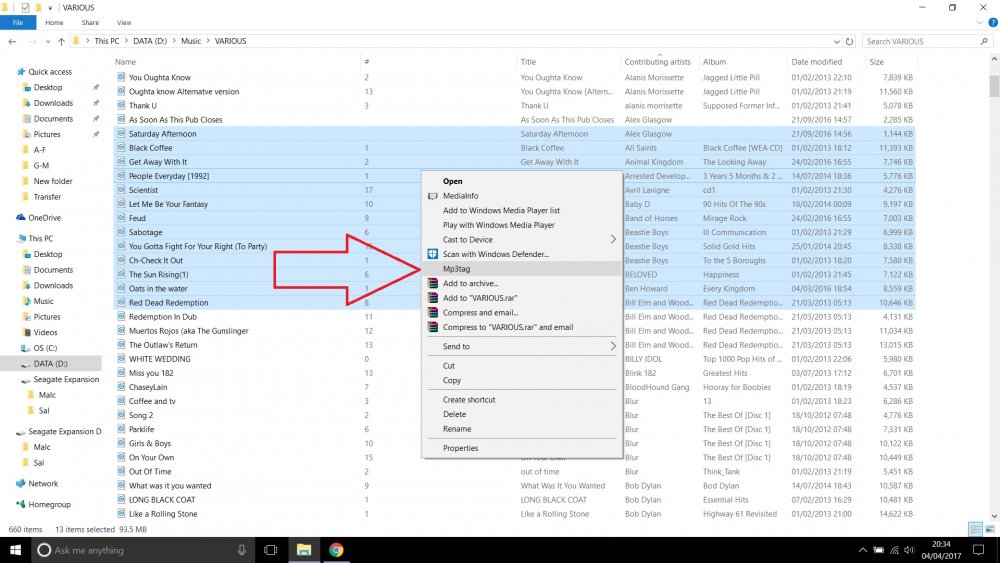Choose Add to Windows Media Player list

(x=521, y=210)
